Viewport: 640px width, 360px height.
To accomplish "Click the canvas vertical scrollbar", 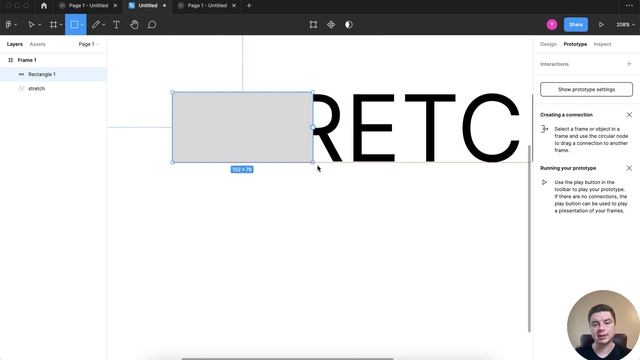I will tap(529, 238).
